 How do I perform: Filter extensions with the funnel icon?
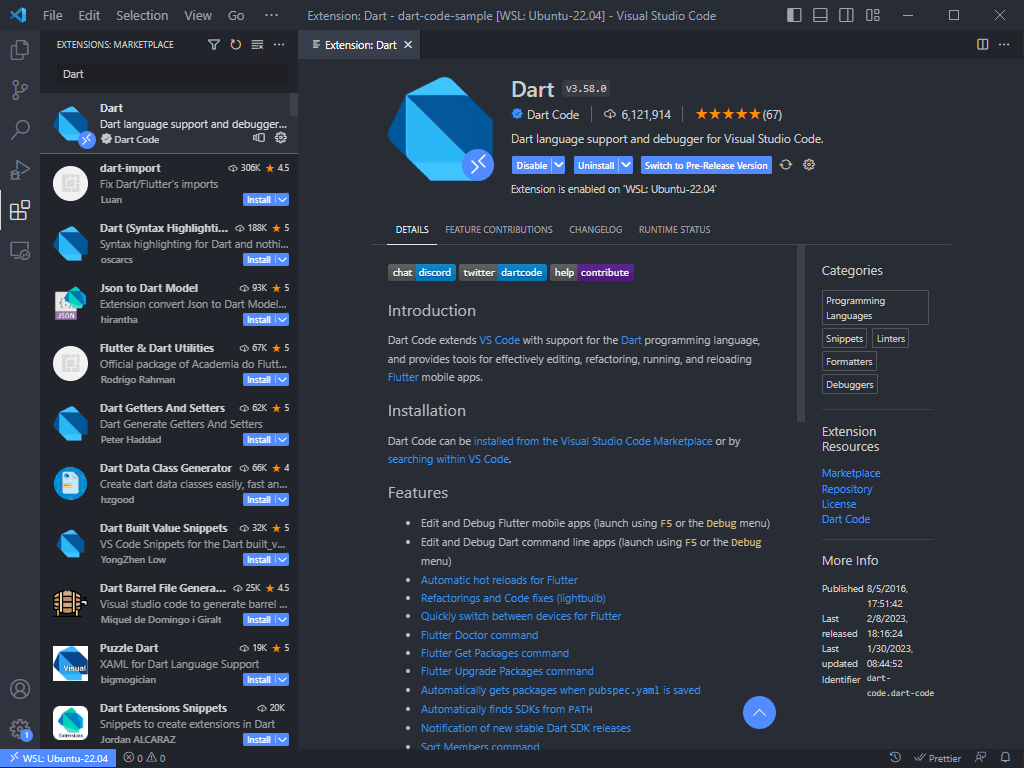coord(214,44)
